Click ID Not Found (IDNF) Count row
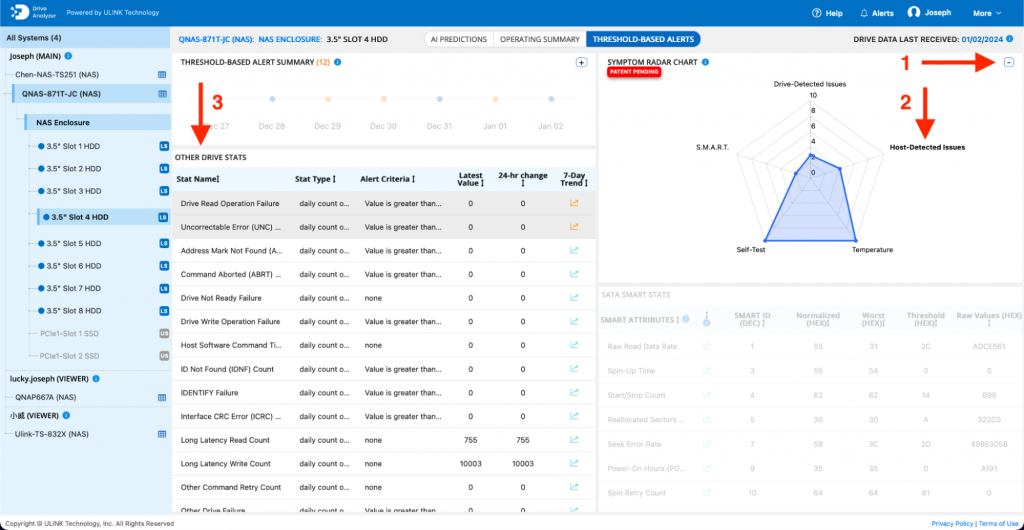This screenshot has height=530, width=1024. pyautogui.click(x=383, y=369)
